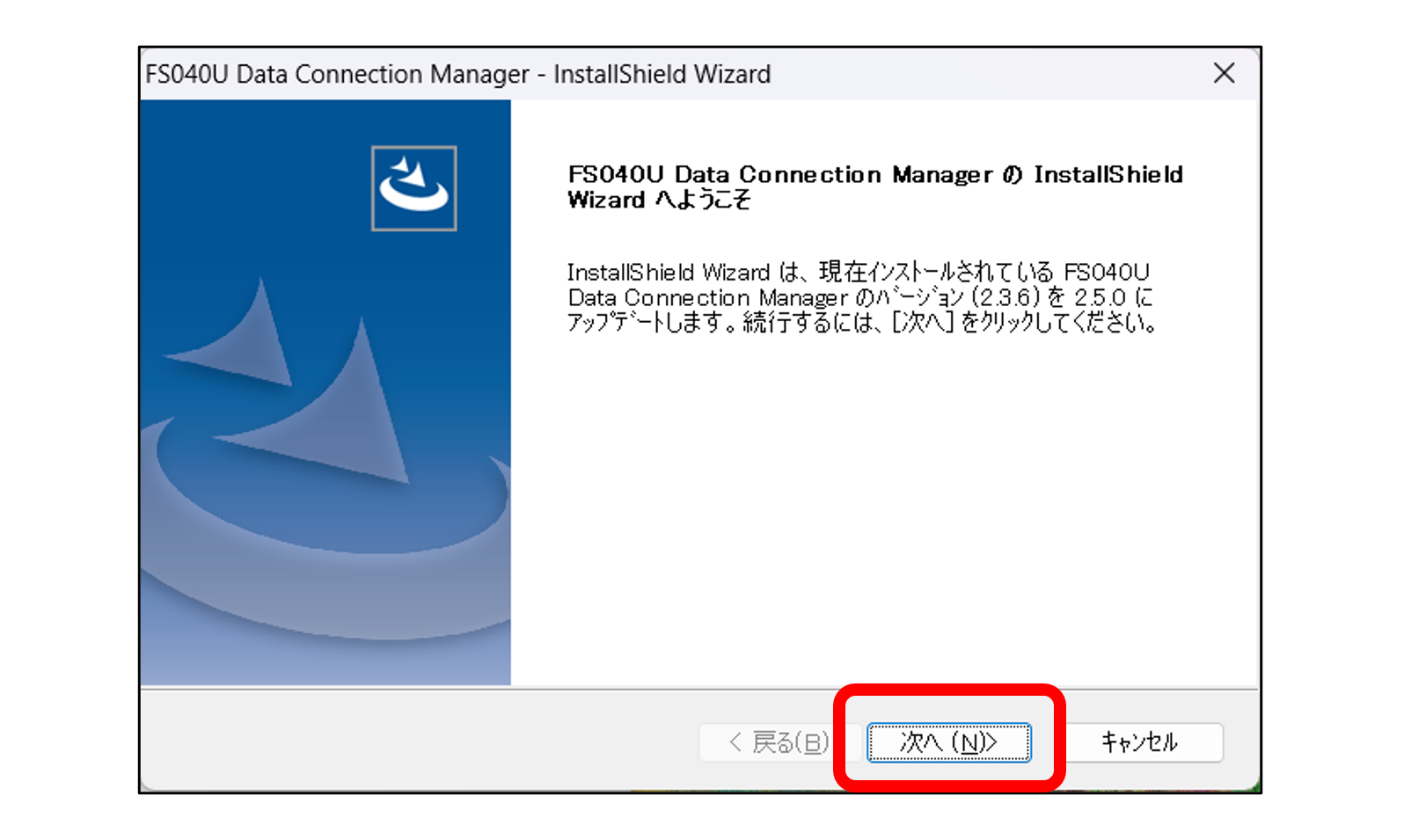Click the キャンセル button
This screenshot has width=1404, height=840.
(x=1139, y=742)
